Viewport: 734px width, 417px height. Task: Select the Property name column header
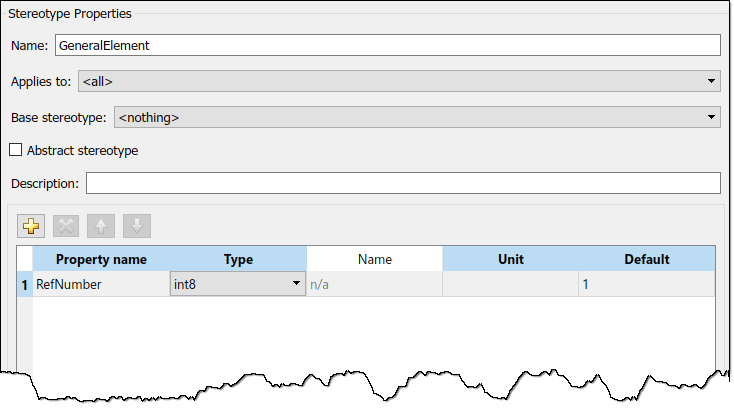click(101, 259)
